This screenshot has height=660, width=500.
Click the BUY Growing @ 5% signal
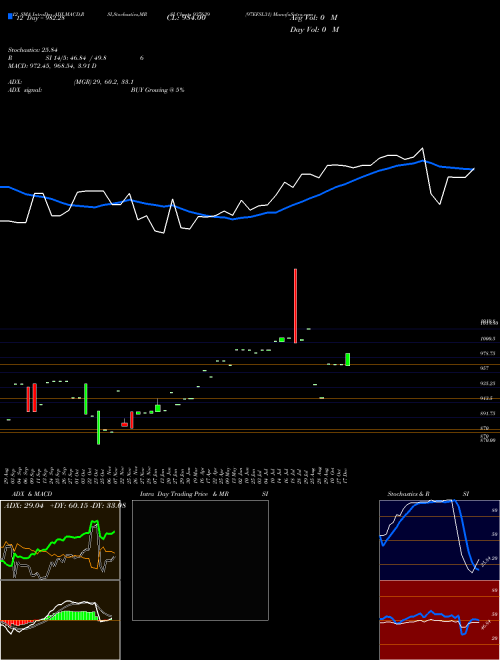click(157, 90)
